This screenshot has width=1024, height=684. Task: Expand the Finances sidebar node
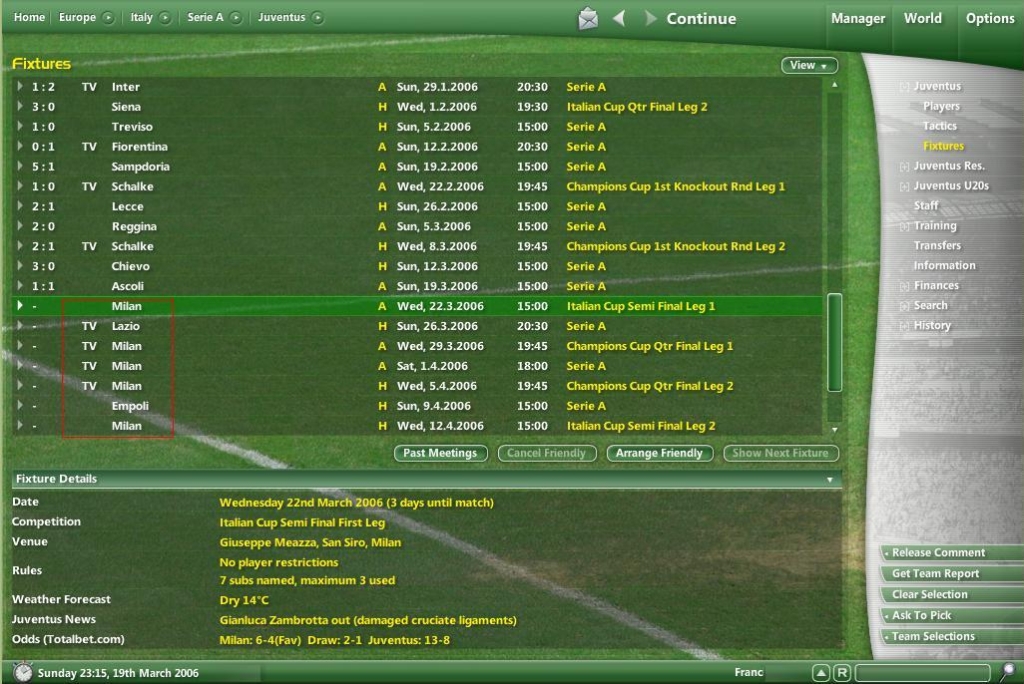click(x=904, y=286)
